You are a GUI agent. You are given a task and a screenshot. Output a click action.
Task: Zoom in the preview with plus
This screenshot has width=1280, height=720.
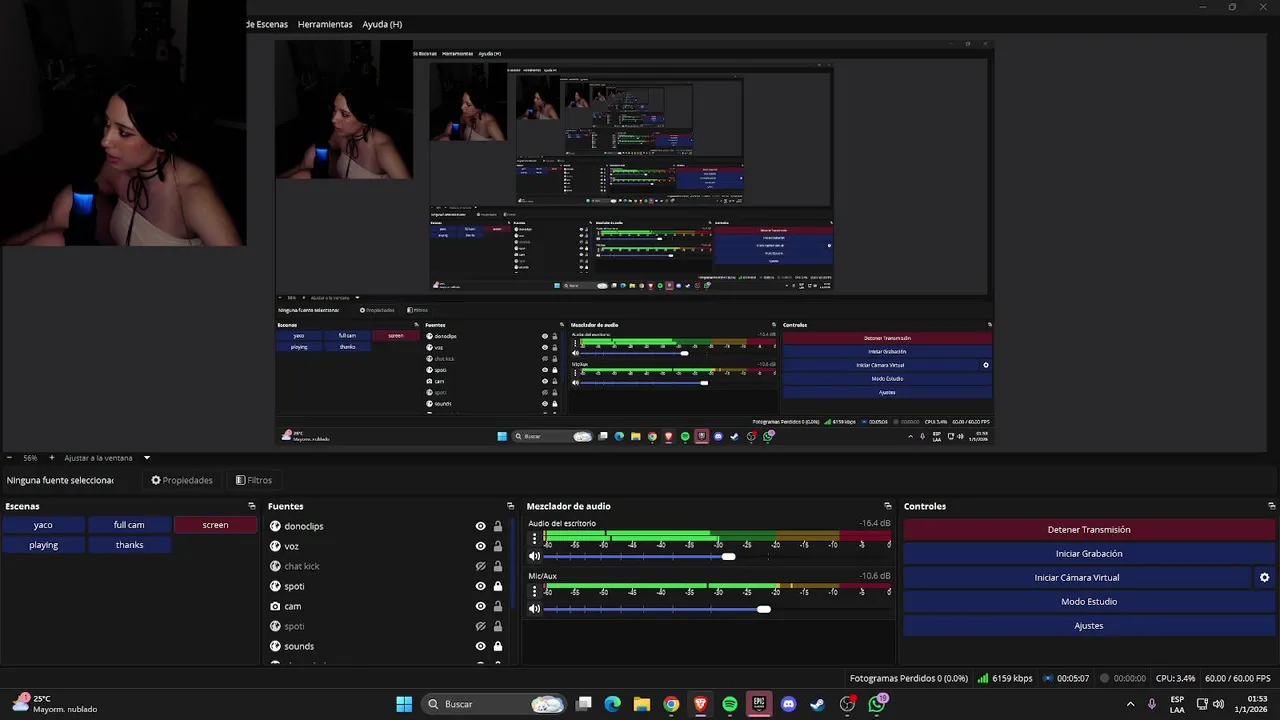click(52, 458)
